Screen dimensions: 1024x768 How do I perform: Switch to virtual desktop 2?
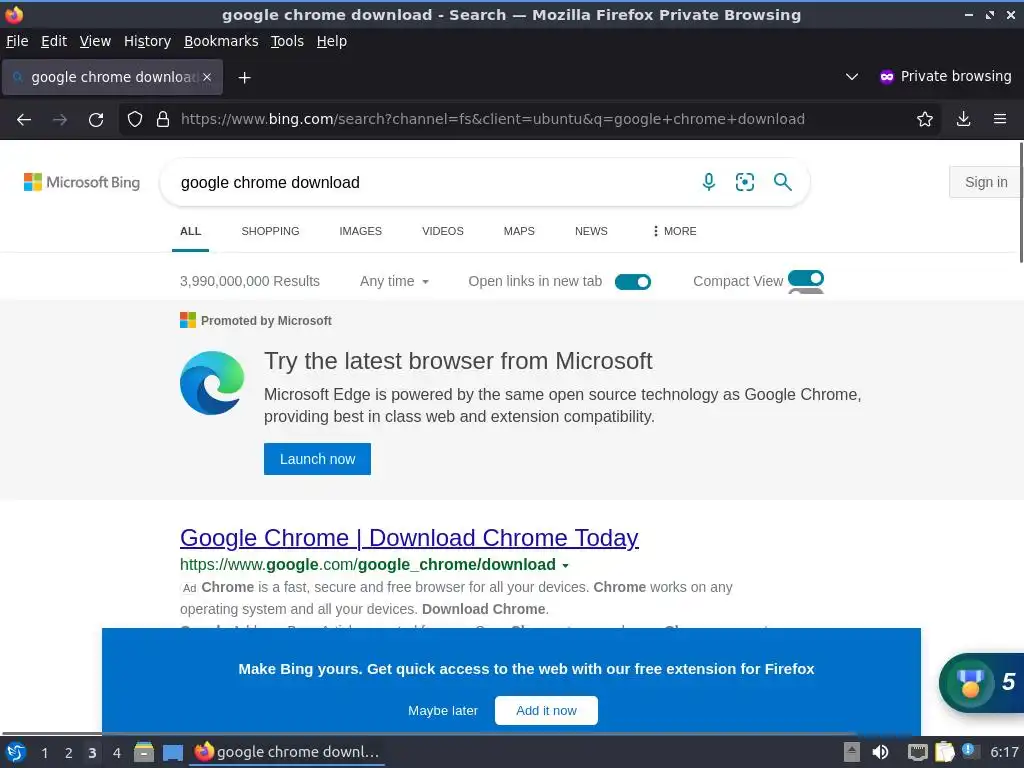click(x=69, y=753)
